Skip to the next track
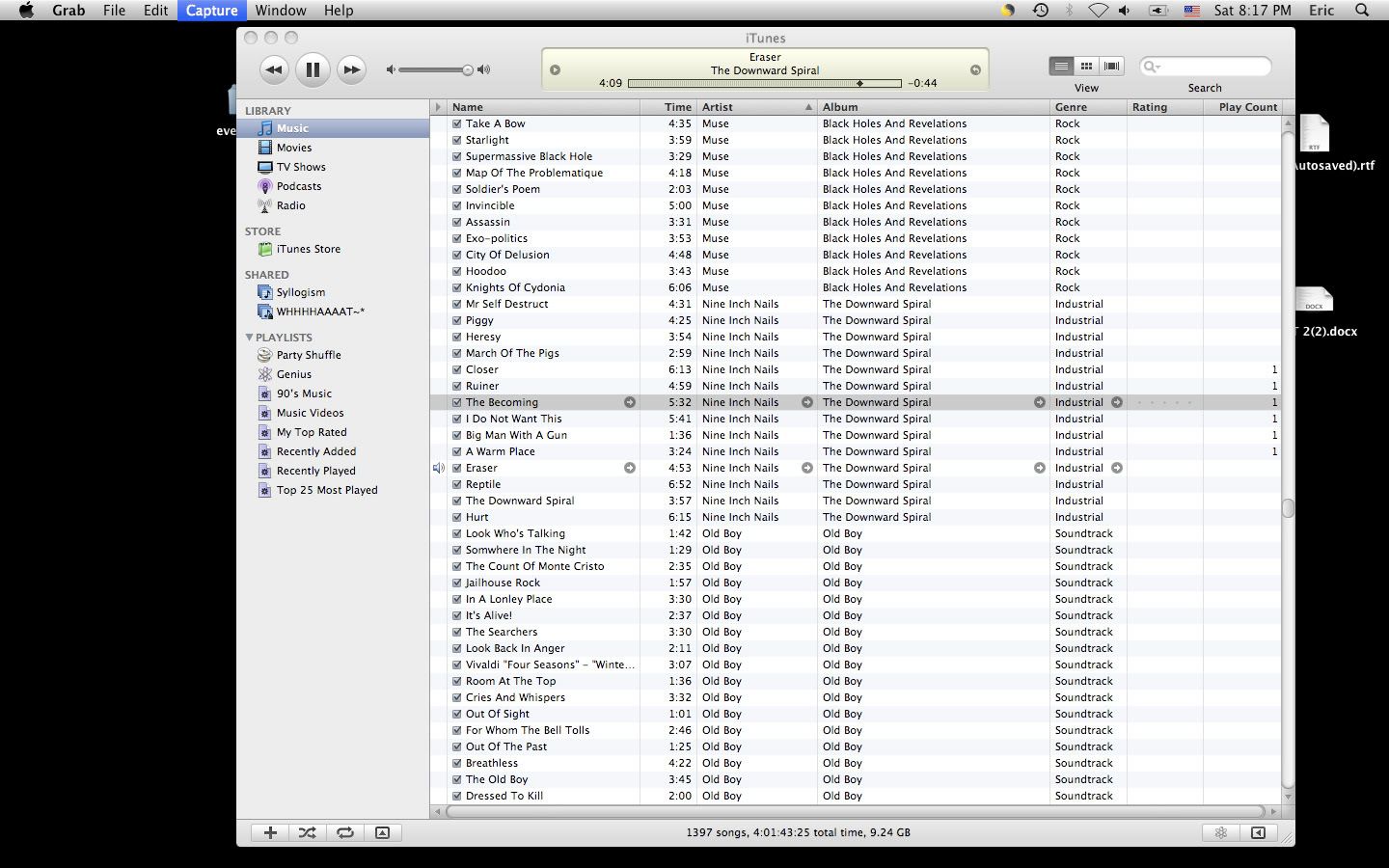 pyautogui.click(x=352, y=69)
